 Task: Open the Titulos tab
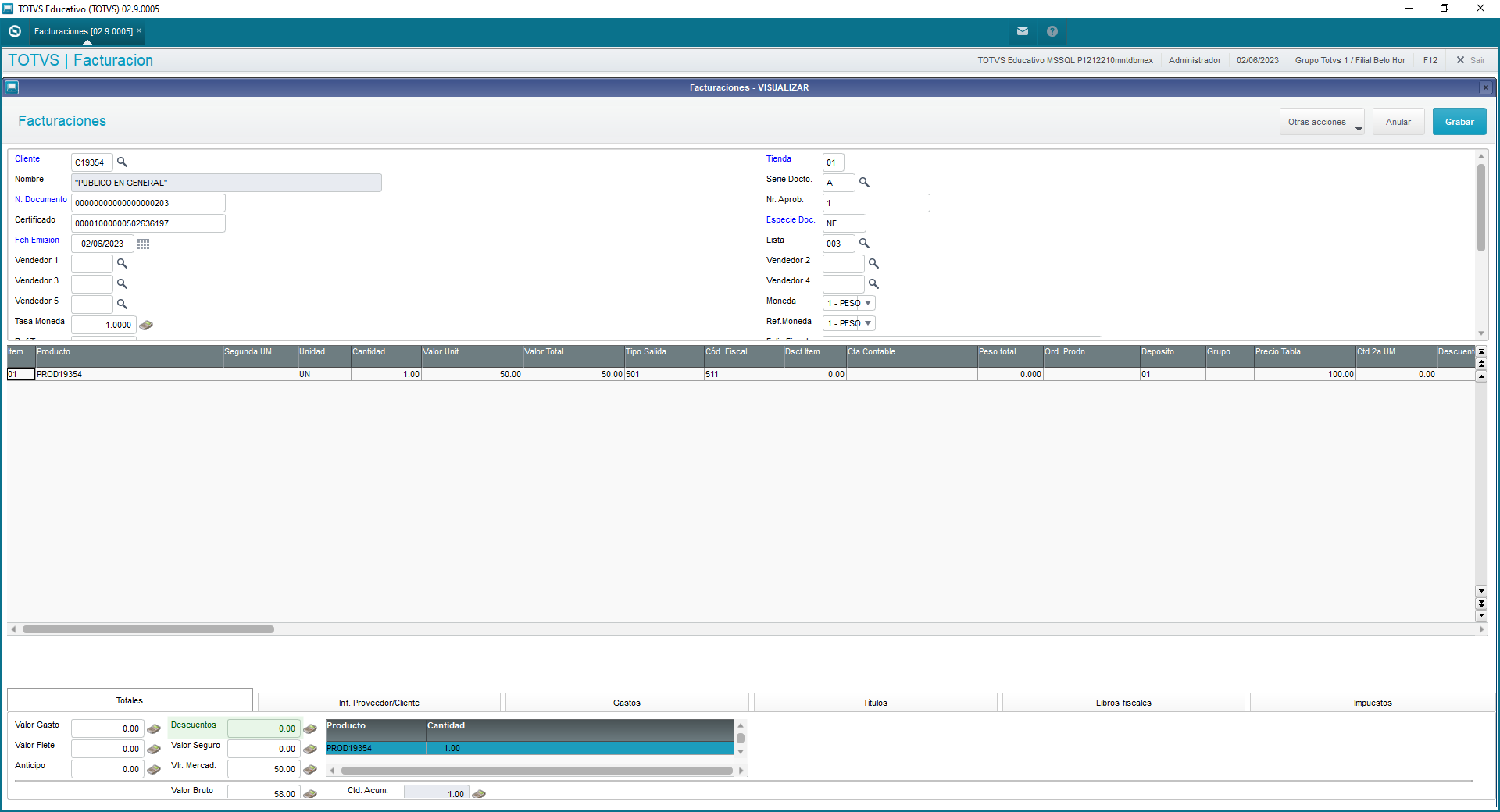tap(875, 703)
